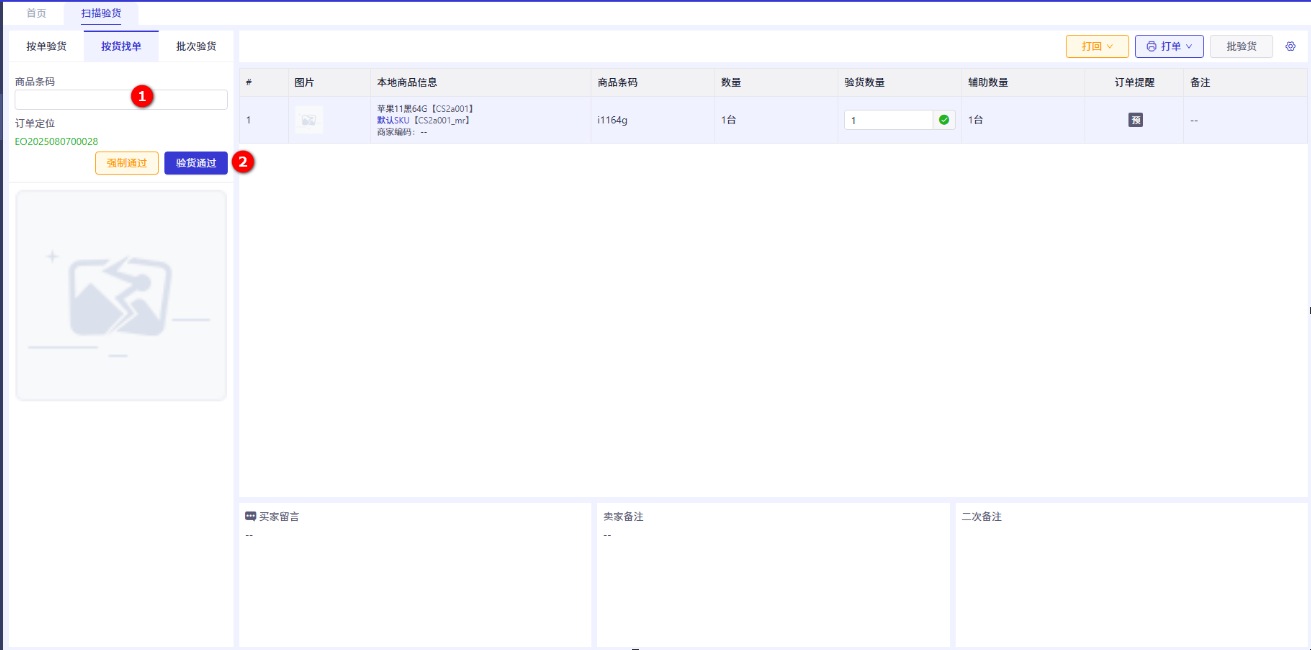The width and height of the screenshot is (1311, 650).
Task: Click the 订单提醒 column header
Action: pyautogui.click(x=1135, y=82)
